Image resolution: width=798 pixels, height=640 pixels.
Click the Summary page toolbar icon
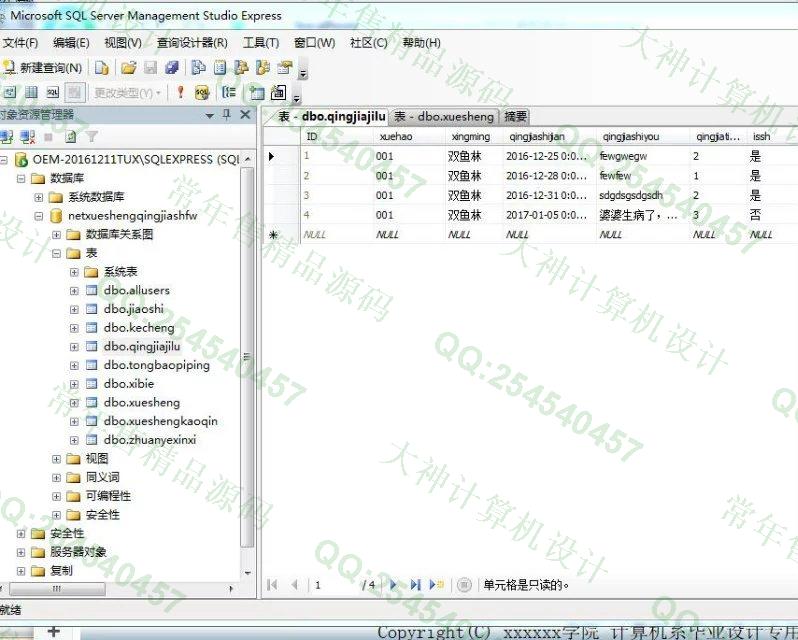(220, 68)
